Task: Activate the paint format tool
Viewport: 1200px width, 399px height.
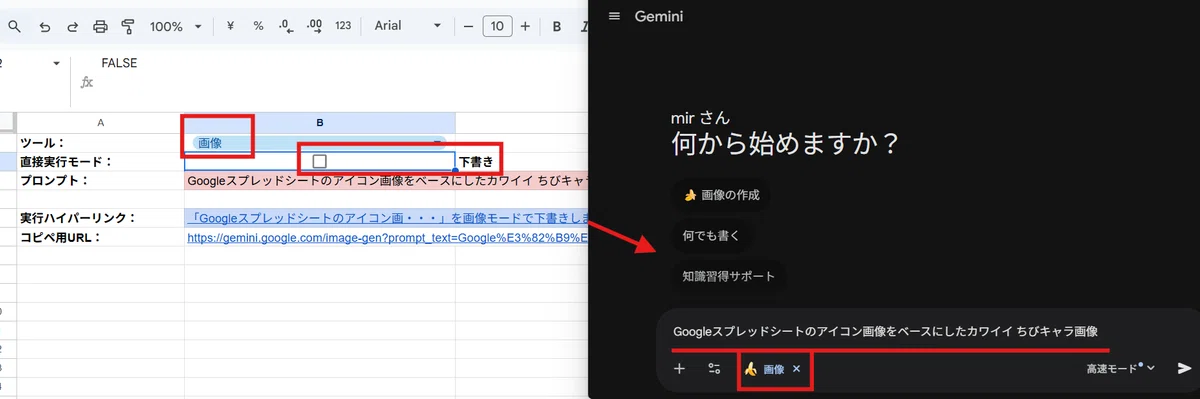Action: click(127, 26)
